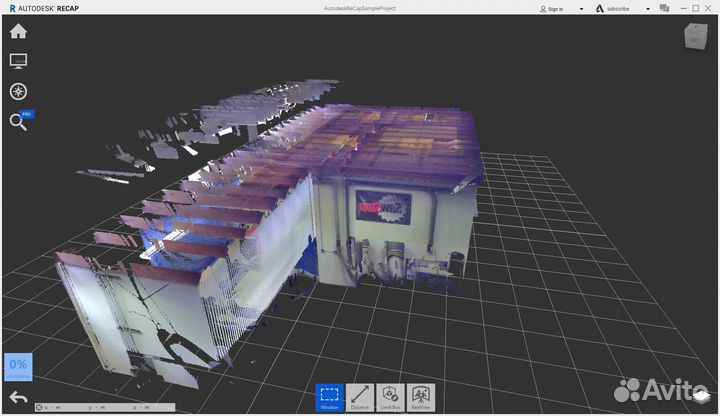Image resolution: width=720 pixels, height=416 pixels.
Task: Expand the subscribe dropdown arrow
Action: (648, 9)
